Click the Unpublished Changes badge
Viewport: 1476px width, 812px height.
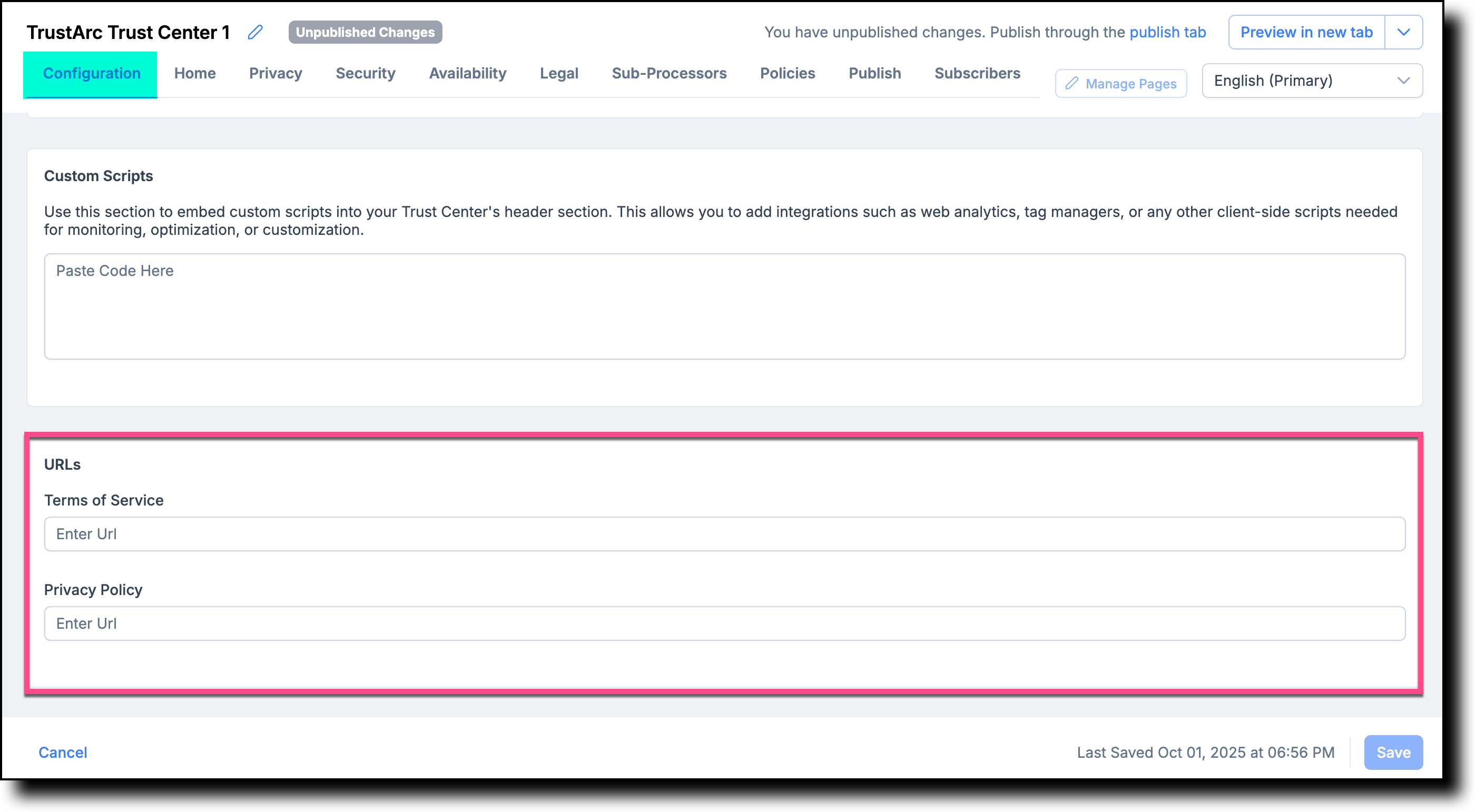(x=365, y=32)
